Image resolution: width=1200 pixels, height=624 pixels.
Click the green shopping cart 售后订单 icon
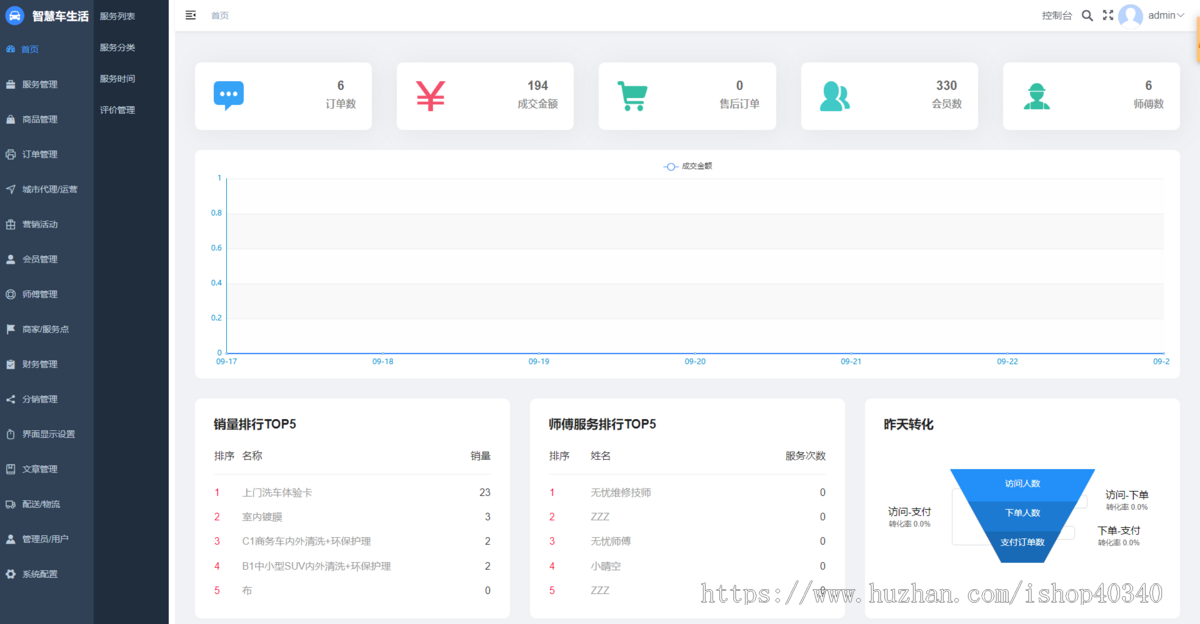click(x=633, y=96)
